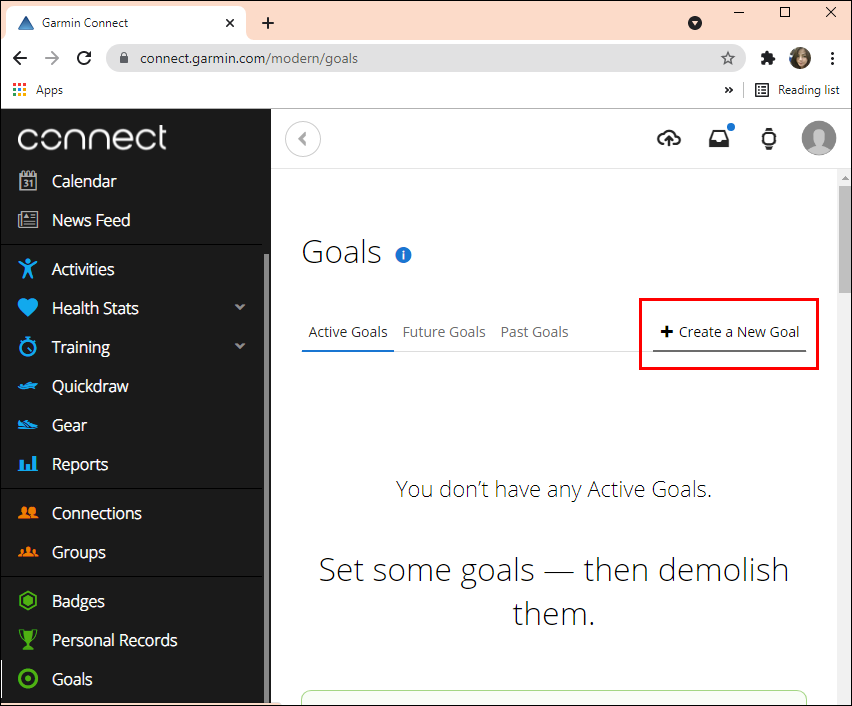Open Chrome tab search dropdown
852x706 pixels.
695,23
